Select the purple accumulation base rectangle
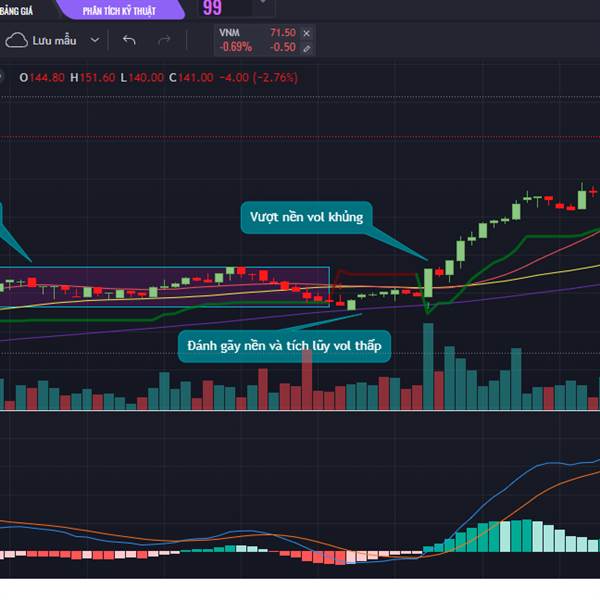 (x=165, y=287)
